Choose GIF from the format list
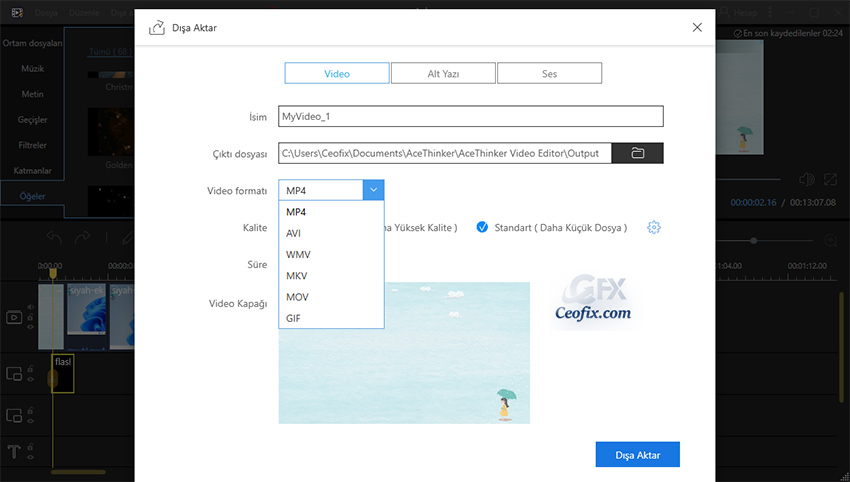 (331, 318)
